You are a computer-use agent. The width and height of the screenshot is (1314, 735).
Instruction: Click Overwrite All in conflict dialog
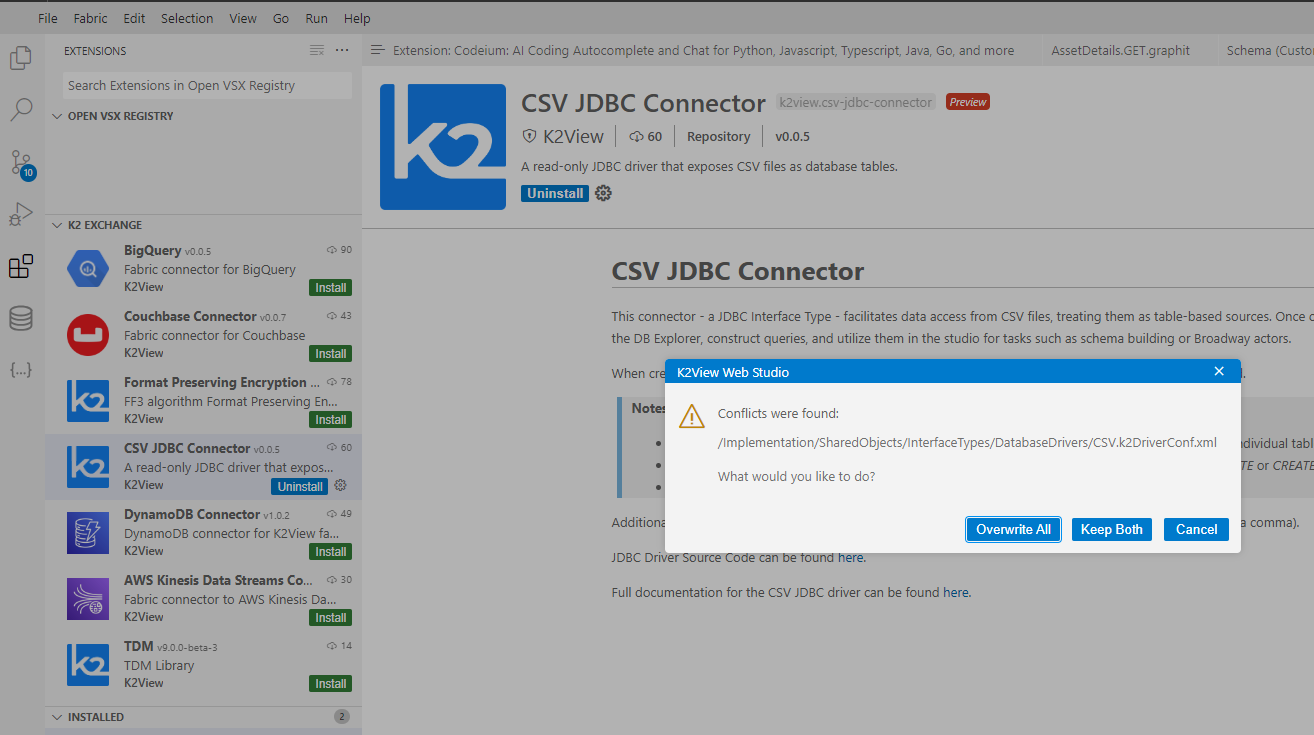tap(1013, 529)
